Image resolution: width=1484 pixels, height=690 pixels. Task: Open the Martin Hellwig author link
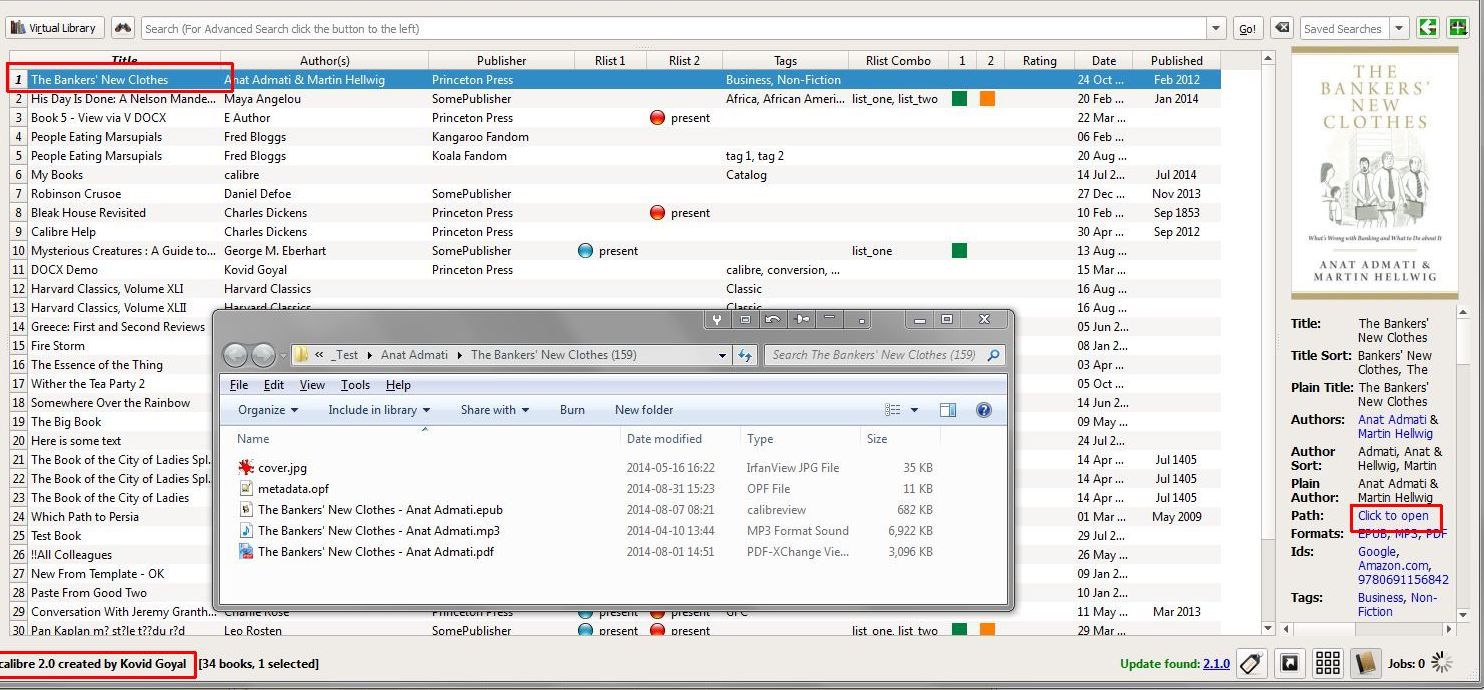[x=1395, y=434]
